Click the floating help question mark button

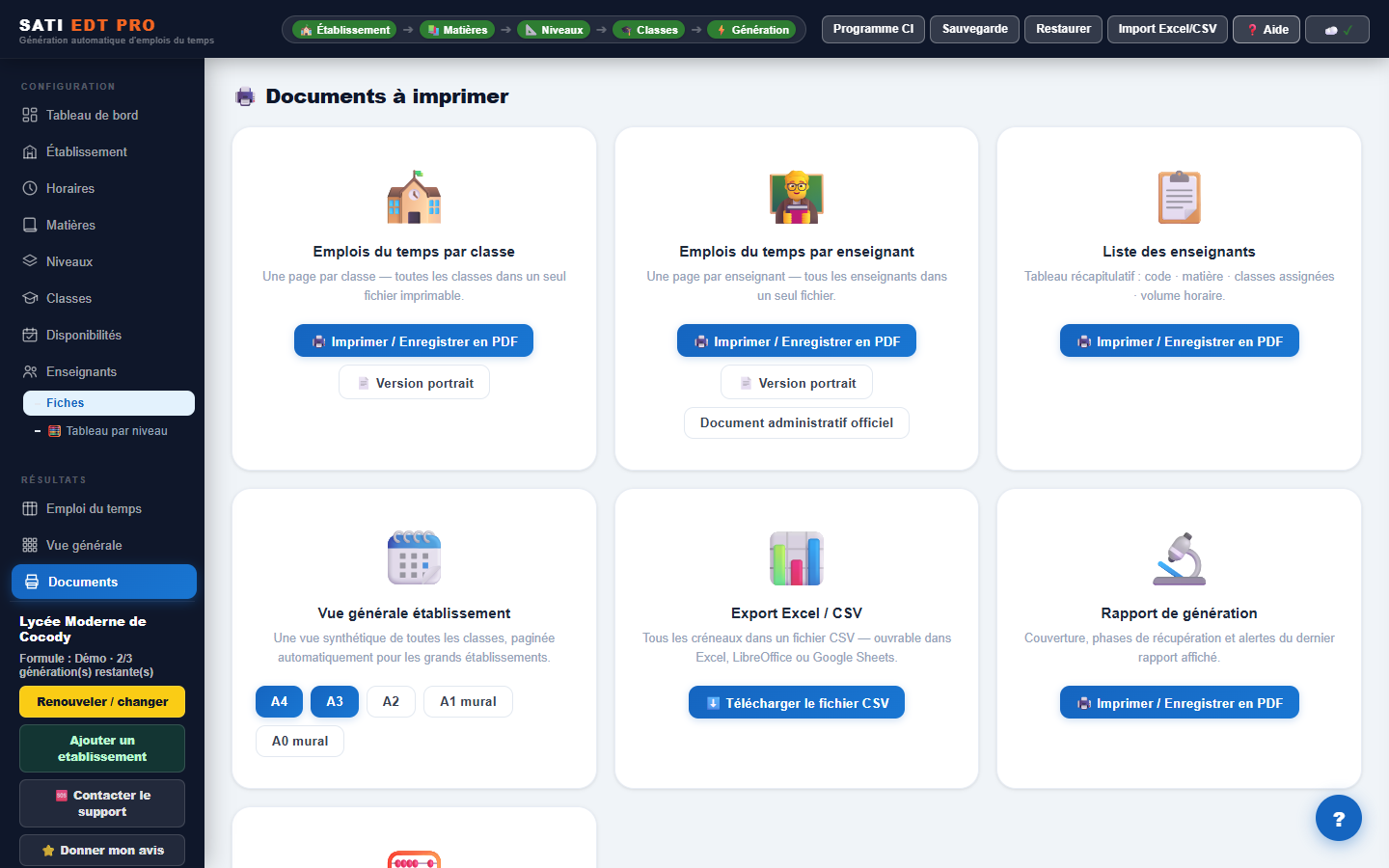(x=1339, y=818)
